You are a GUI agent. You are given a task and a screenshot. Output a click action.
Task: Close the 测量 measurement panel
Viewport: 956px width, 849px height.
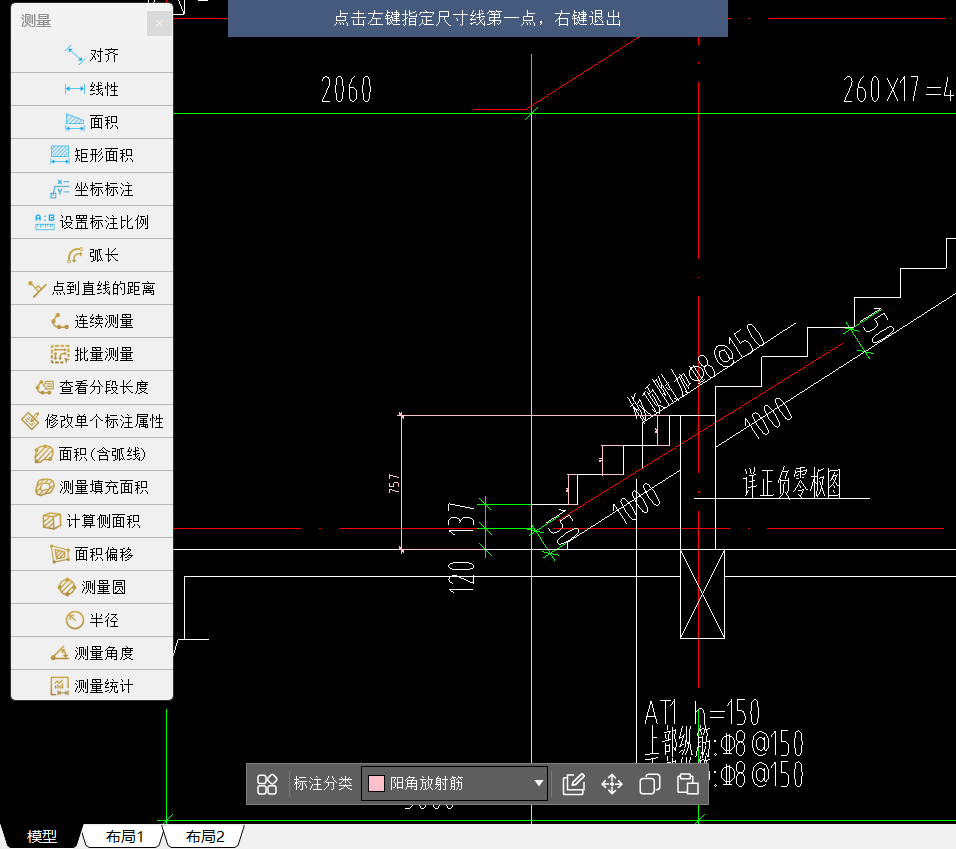[x=159, y=23]
